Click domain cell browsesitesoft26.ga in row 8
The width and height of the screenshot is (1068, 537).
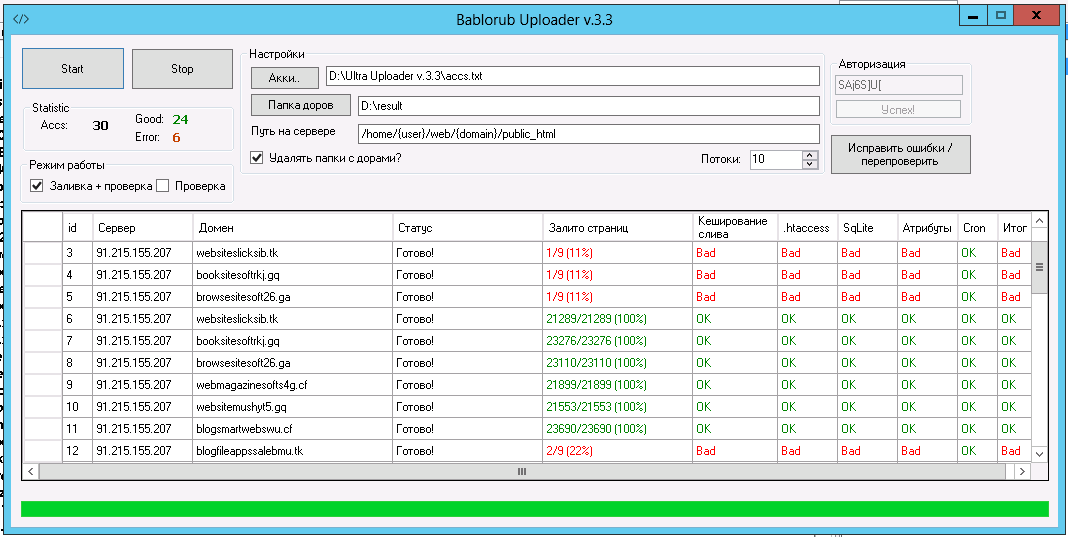tap(292, 363)
